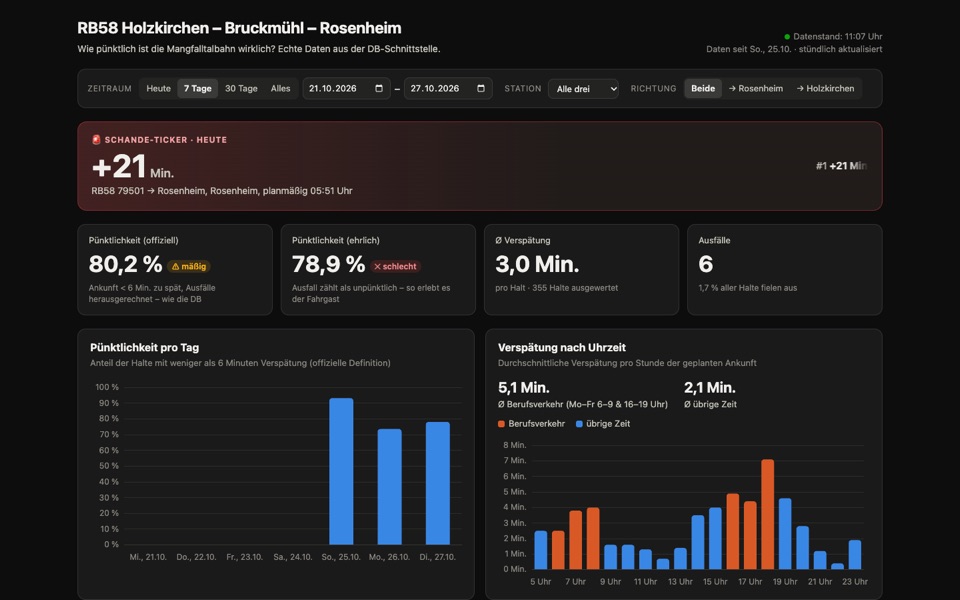This screenshot has height=600, width=960.
Task: Click the orange Berufsverkehr legend swatch
Action: coord(501,424)
